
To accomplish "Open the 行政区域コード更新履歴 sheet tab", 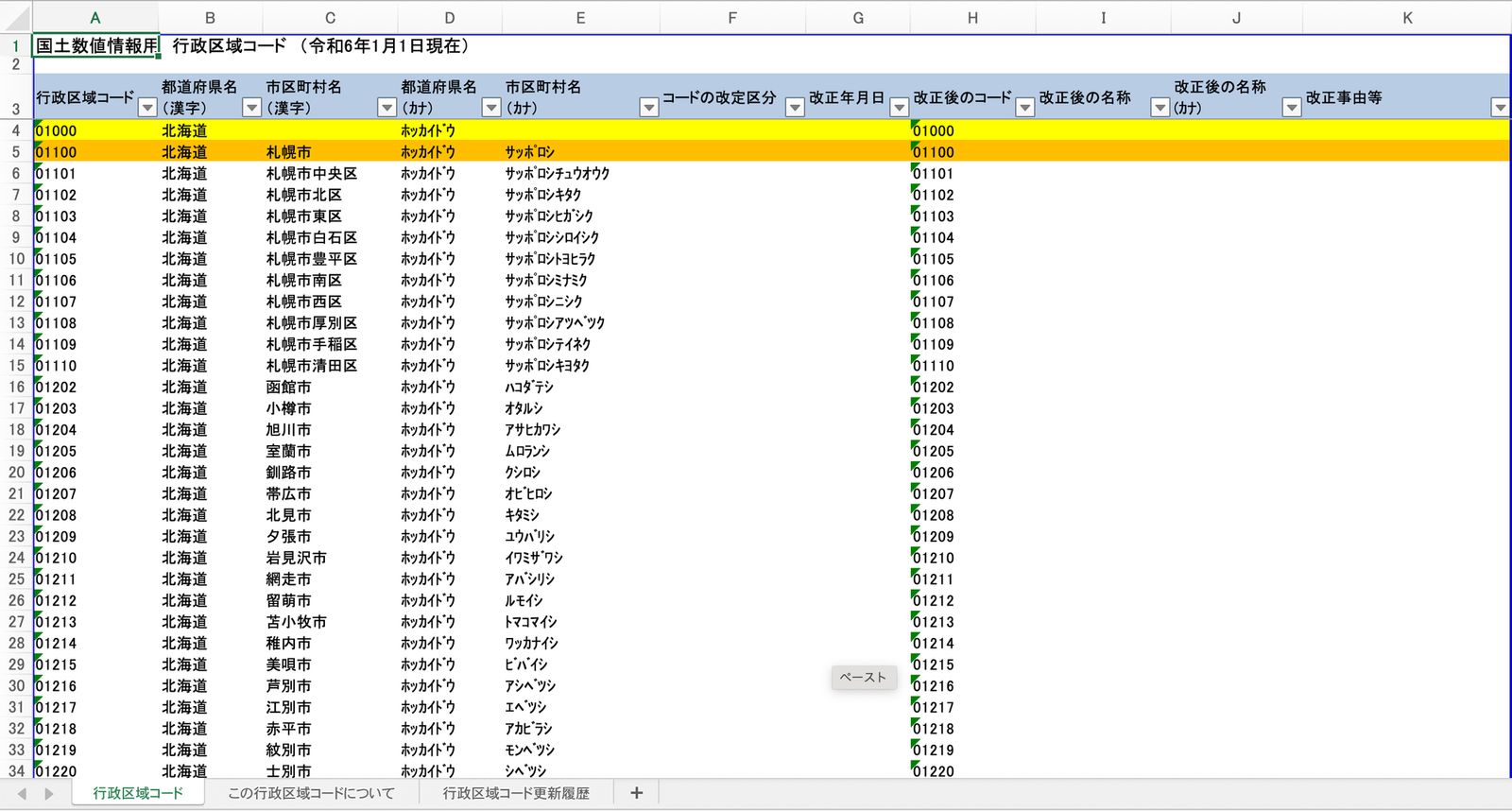I will [x=516, y=793].
